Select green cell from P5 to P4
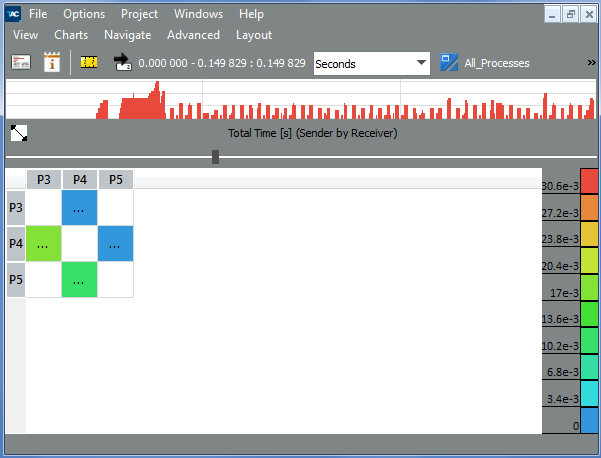 (x=79, y=280)
